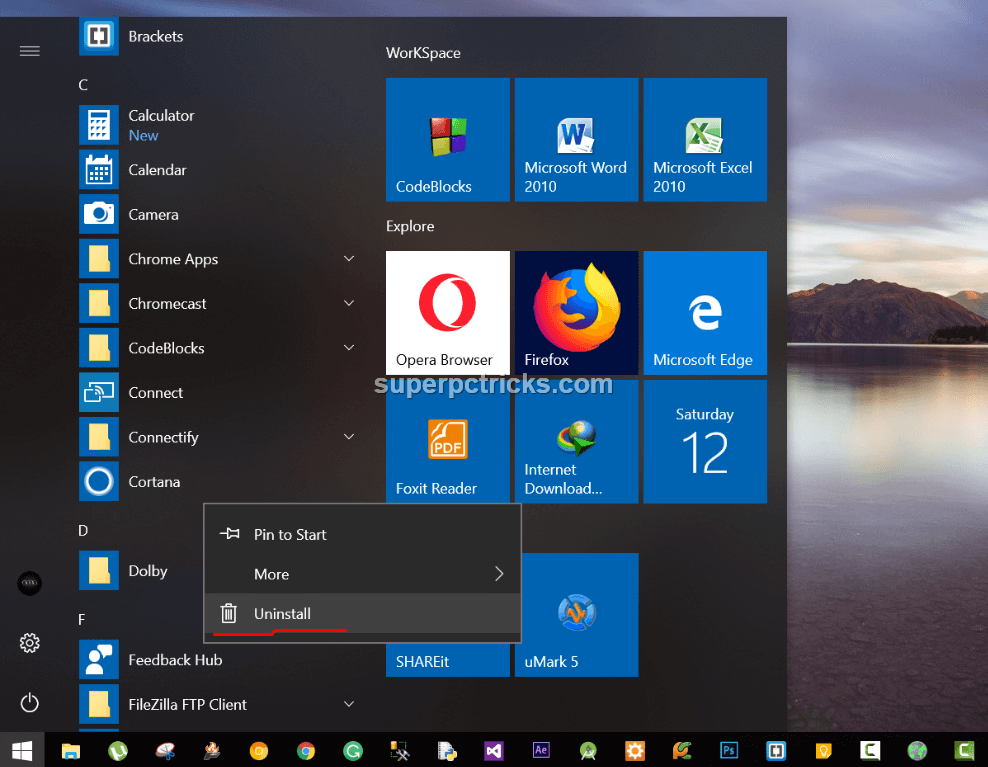Open the More submenu arrow
Screen dimensions: 988x767
coord(499,574)
